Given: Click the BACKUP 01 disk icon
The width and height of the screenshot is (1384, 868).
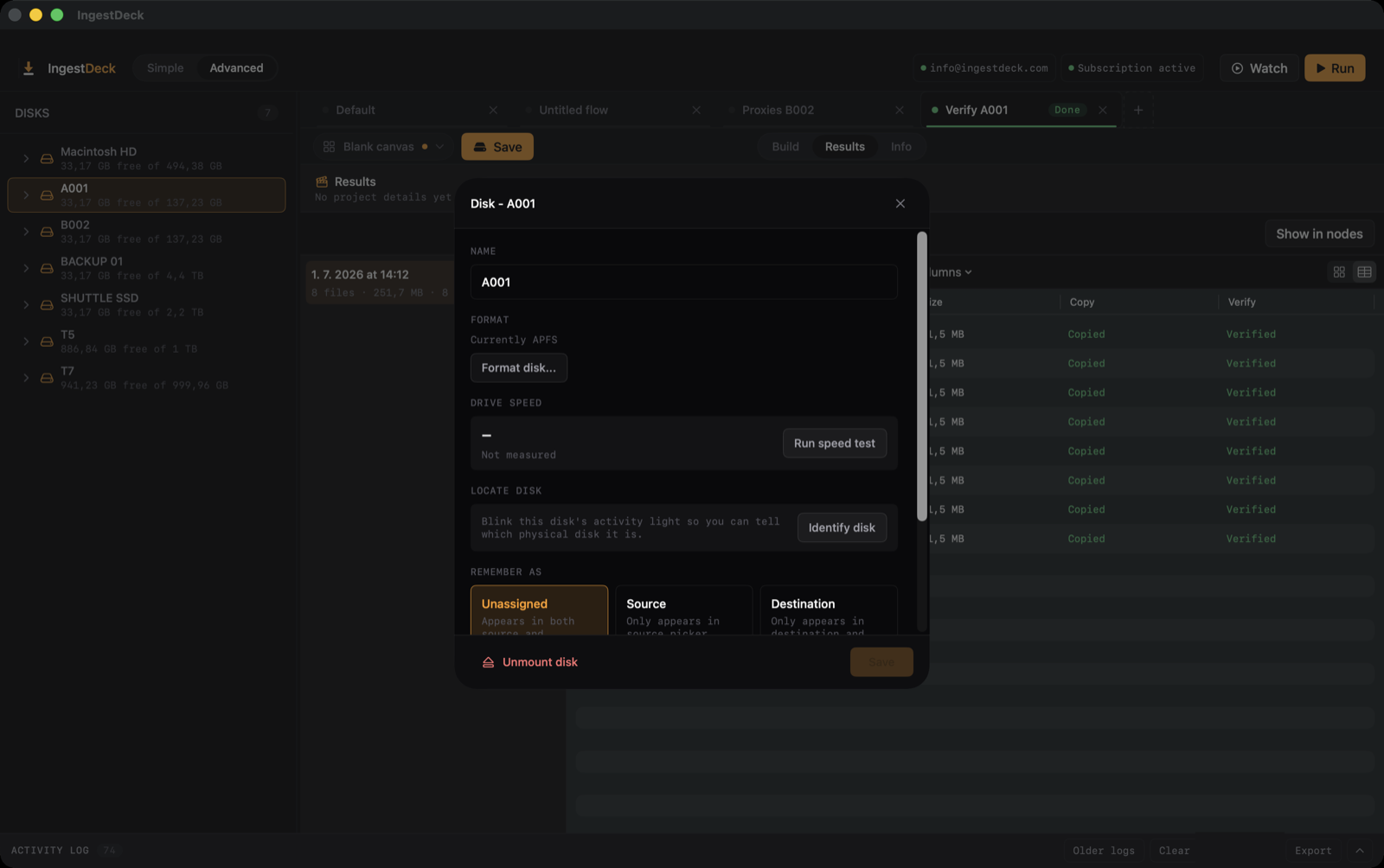Looking at the screenshot, I should tap(47, 268).
